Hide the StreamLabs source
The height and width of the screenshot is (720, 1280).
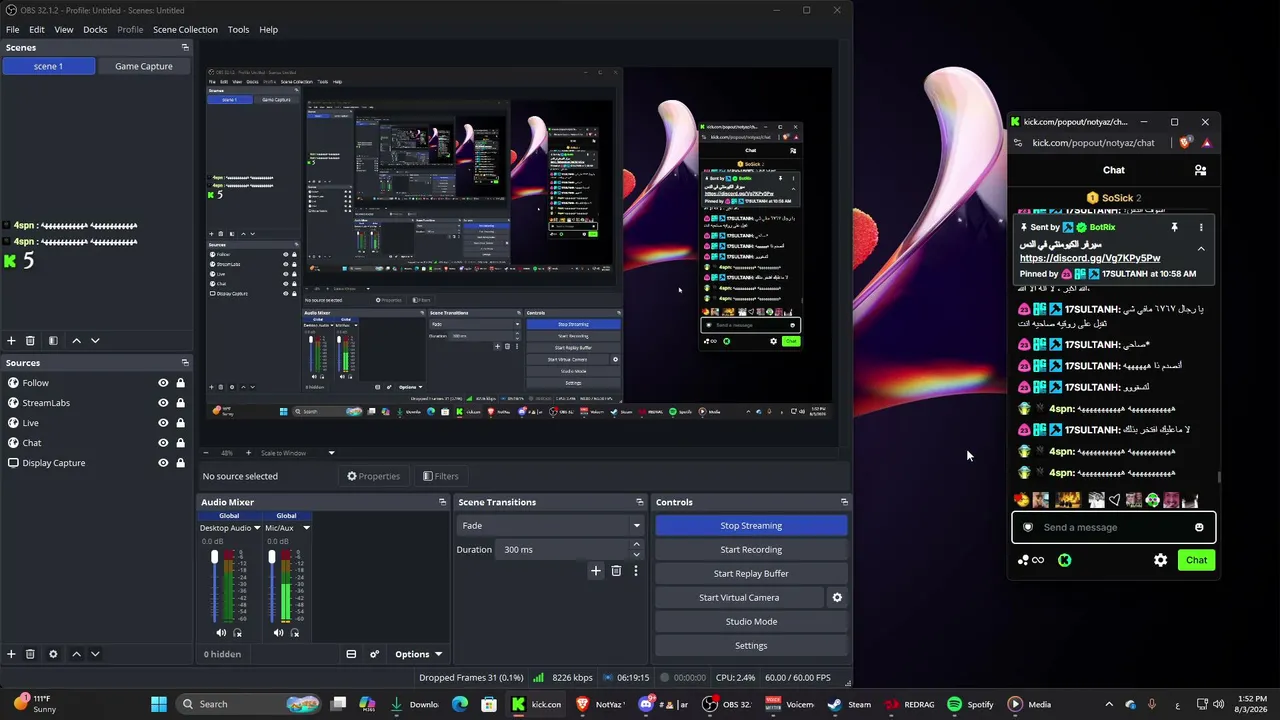coord(163,403)
